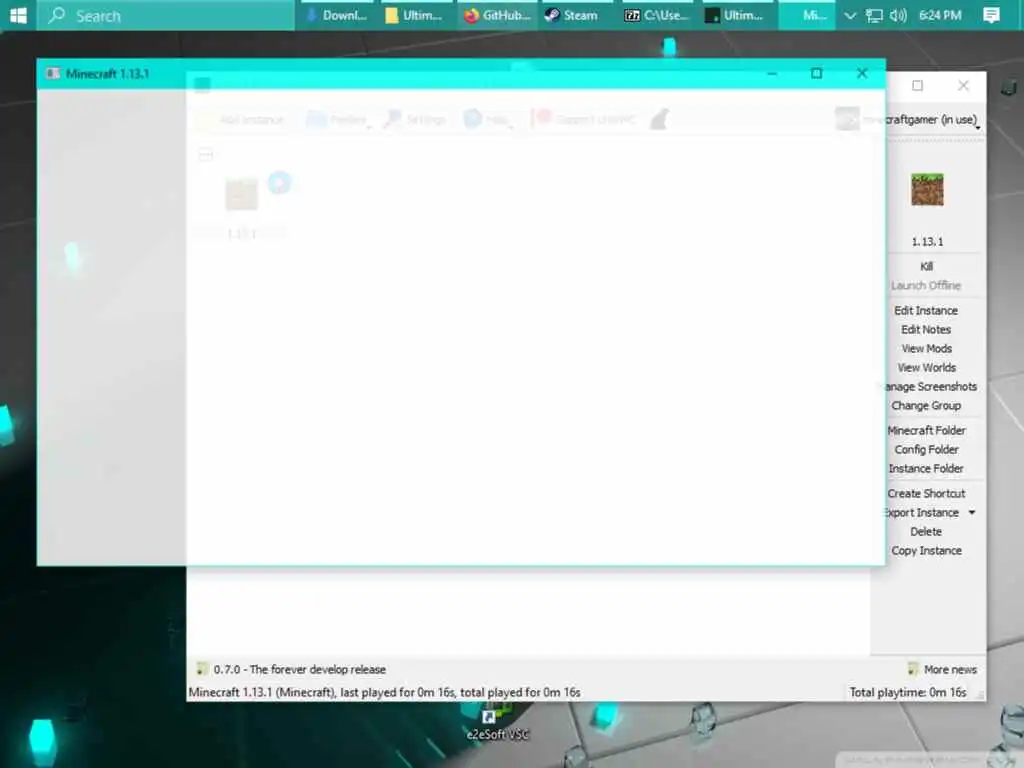The height and width of the screenshot is (768, 1024).
Task: Click the Total playtime: 0m 16s status text
Action: coord(908,692)
